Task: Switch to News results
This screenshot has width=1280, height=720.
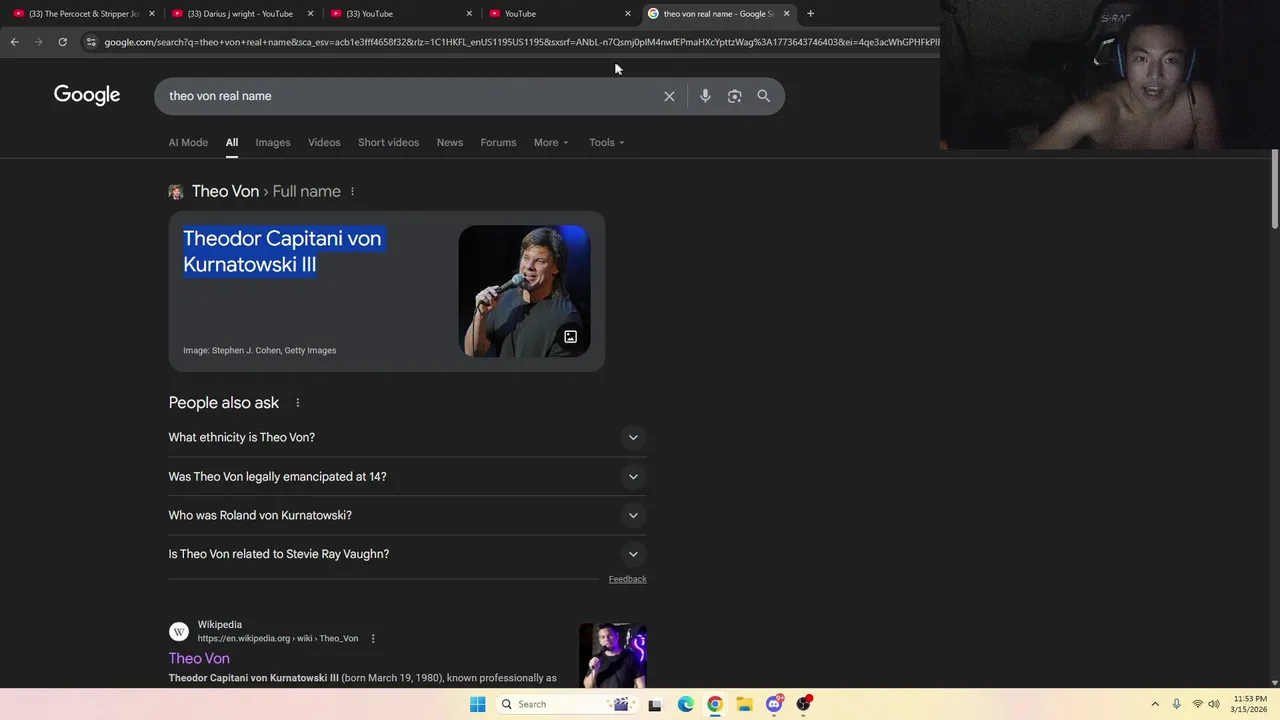Action: pyautogui.click(x=450, y=142)
